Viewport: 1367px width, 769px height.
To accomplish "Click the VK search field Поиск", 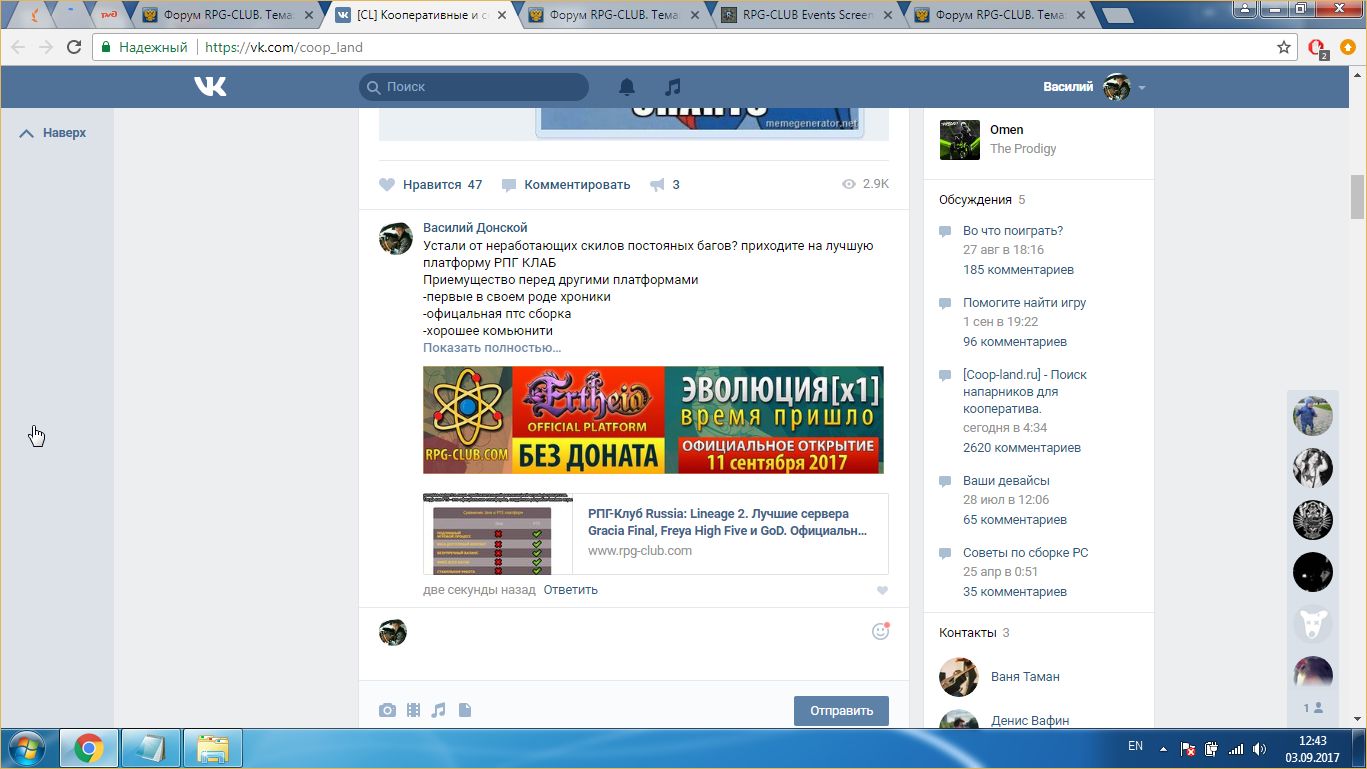I will coord(474,87).
